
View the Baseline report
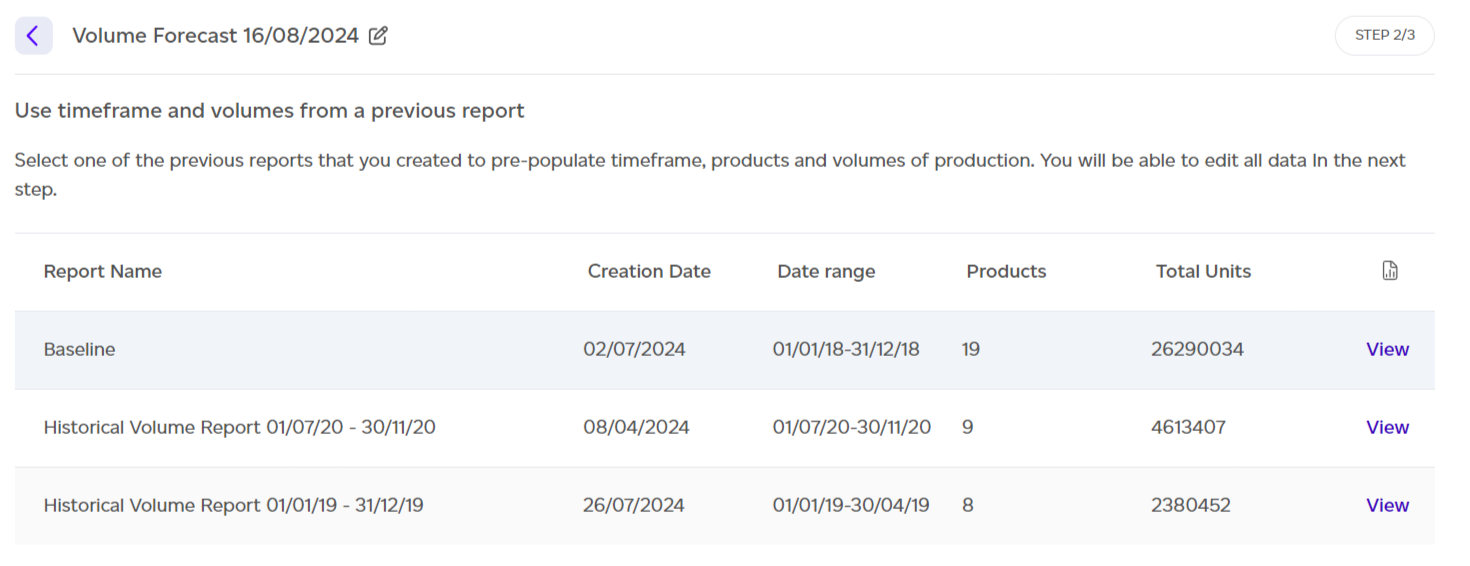click(x=1387, y=349)
